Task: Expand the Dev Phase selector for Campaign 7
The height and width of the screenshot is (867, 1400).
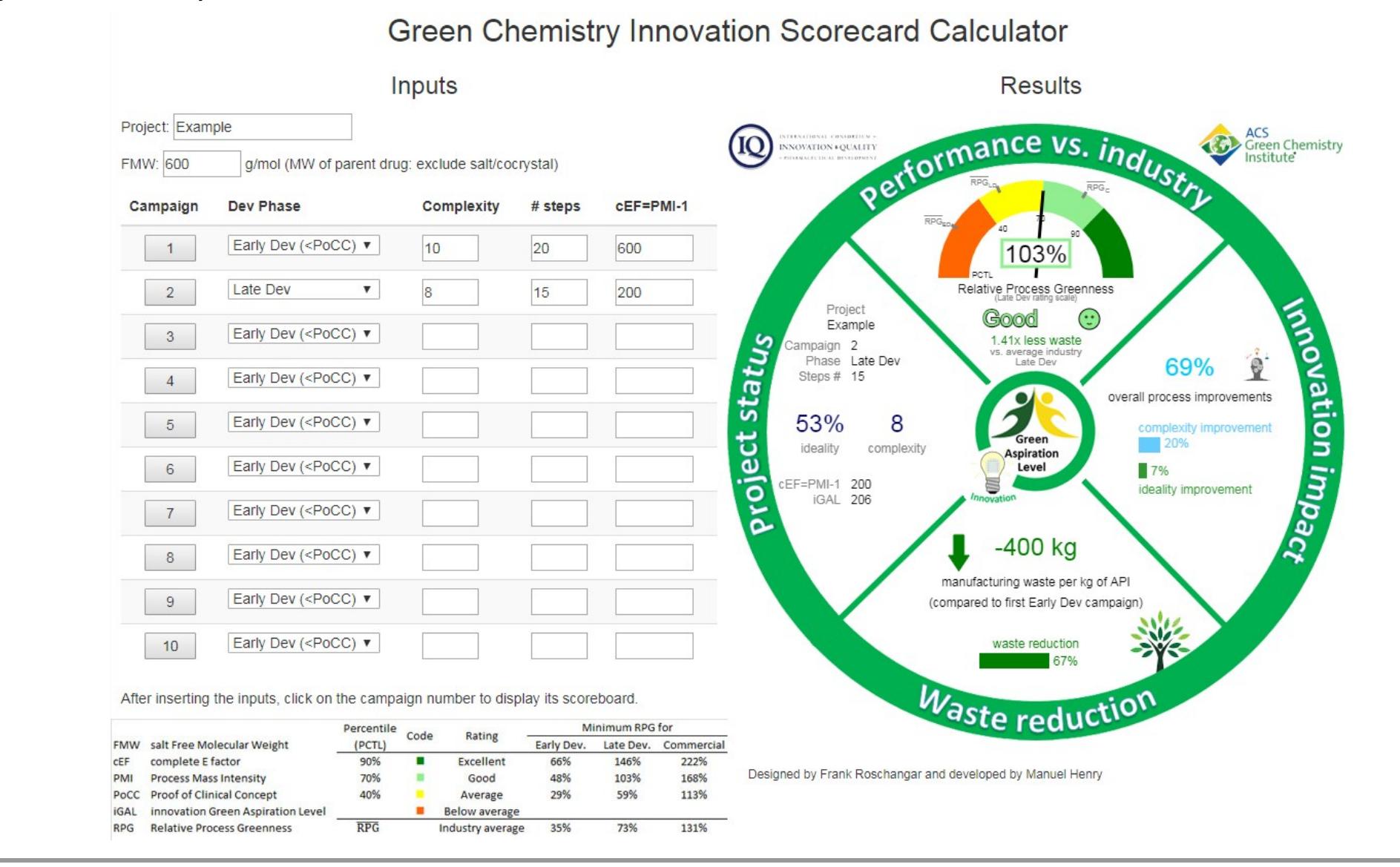Action: [x=303, y=510]
